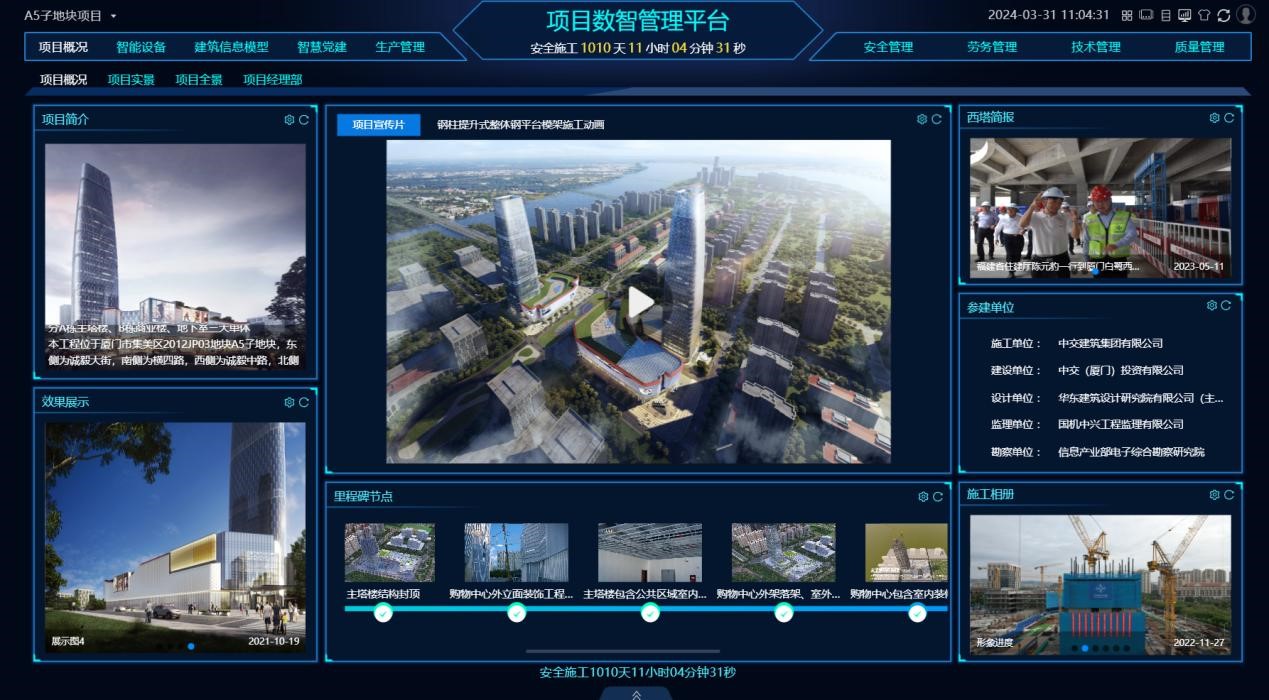Click the theme skin icon in the top bar
The height and width of the screenshot is (700, 1269).
(x=1204, y=15)
